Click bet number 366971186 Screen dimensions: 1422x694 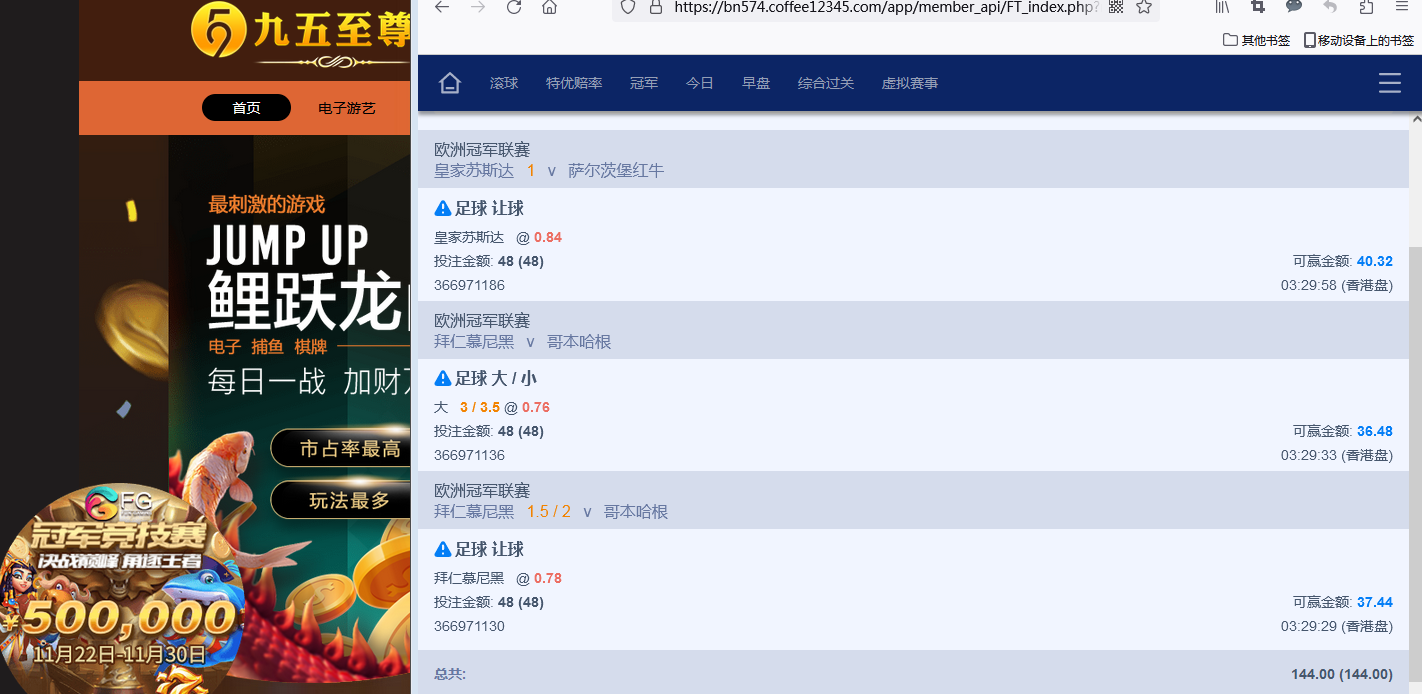tap(469, 285)
